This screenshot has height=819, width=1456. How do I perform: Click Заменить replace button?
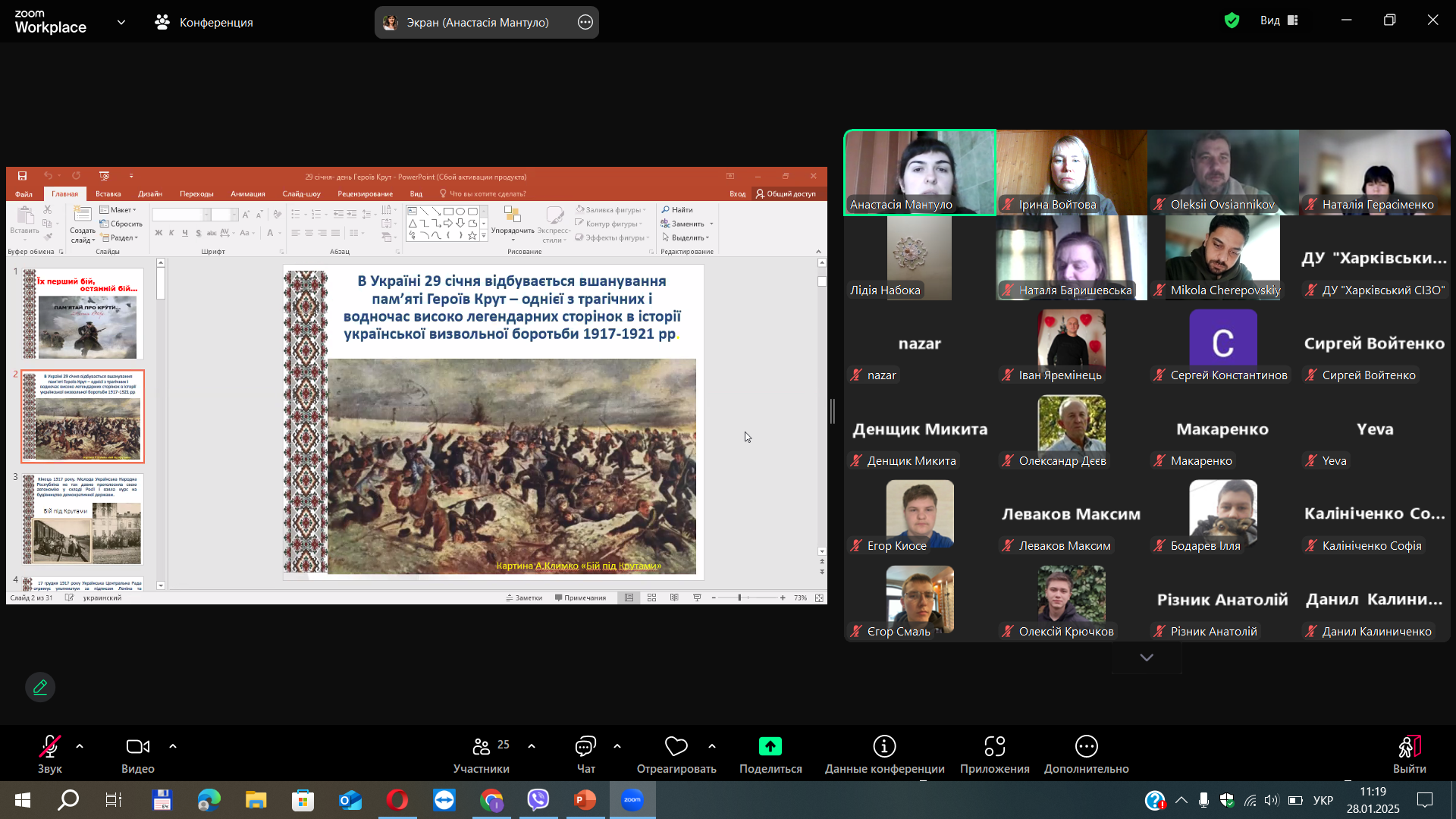(x=682, y=224)
